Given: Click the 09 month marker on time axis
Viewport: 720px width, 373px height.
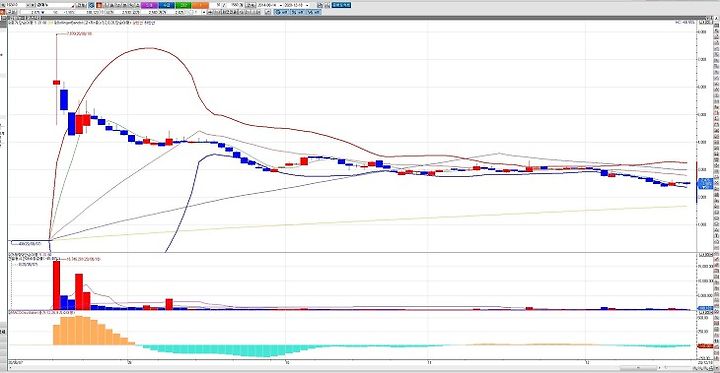Looking at the screenshot, I should pos(129,362).
